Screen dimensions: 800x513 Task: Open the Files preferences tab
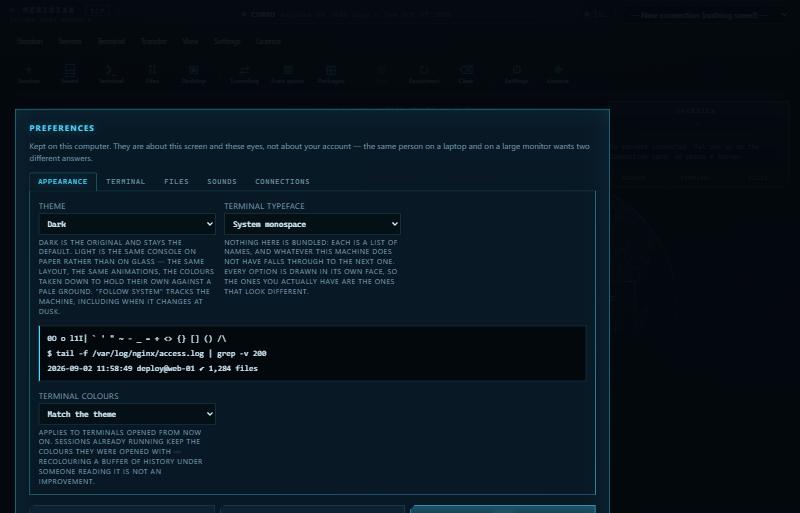[x=177, y=182]
